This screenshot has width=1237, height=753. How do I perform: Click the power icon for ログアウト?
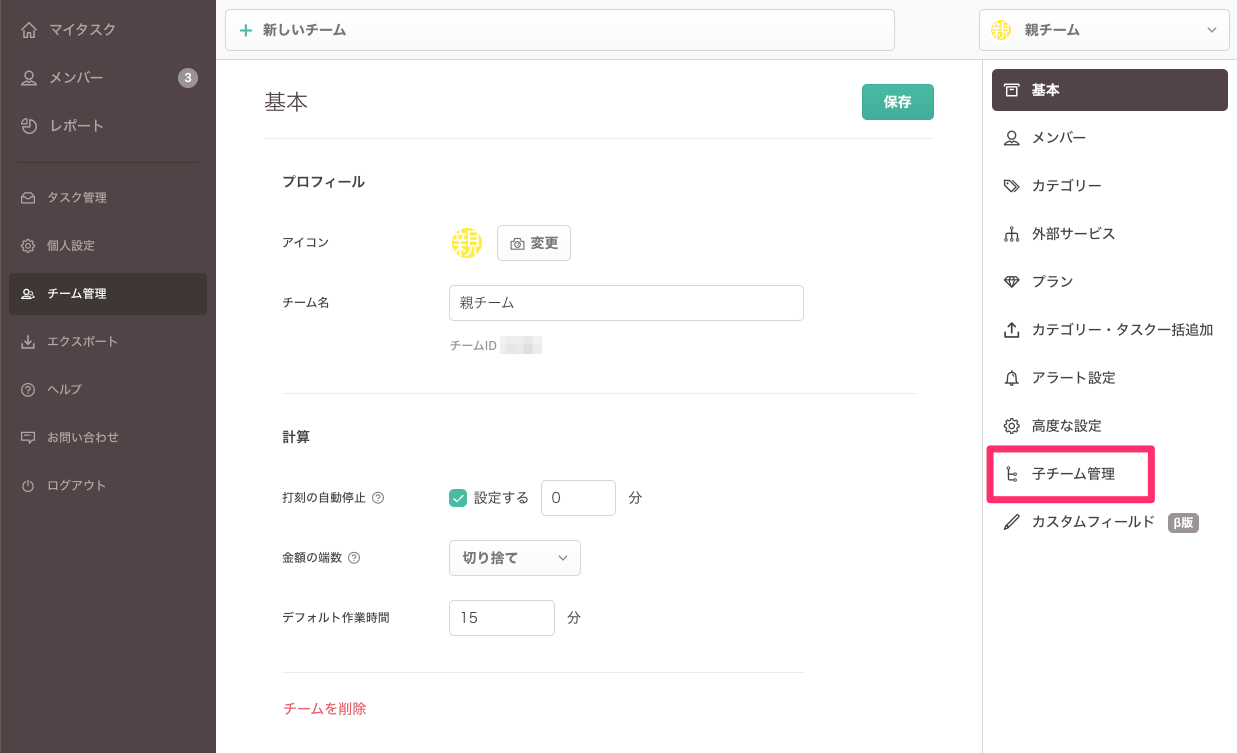(x=28, y=486)
